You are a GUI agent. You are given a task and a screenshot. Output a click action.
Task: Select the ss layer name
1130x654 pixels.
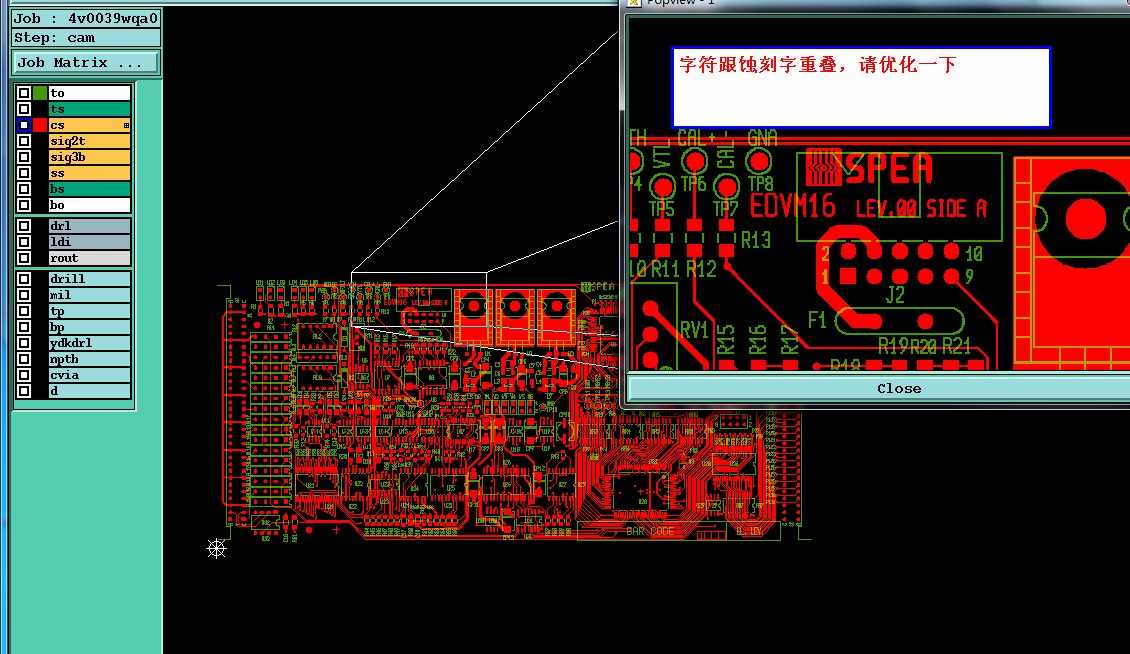coord(89,173)
